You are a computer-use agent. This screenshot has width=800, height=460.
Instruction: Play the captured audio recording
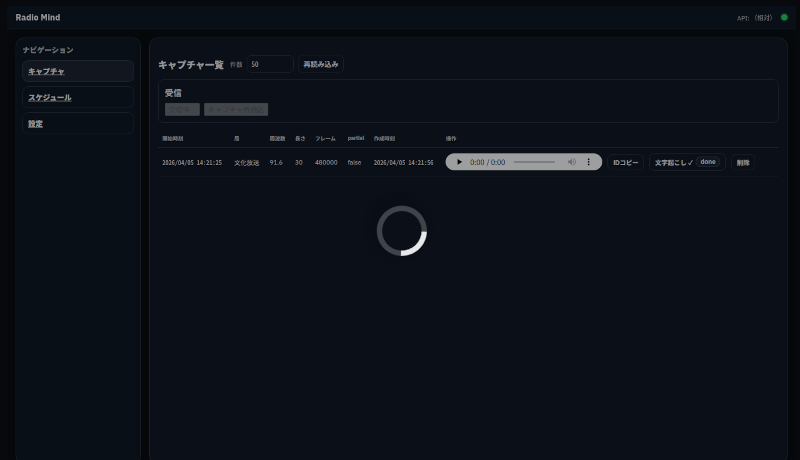coord(459,162)
